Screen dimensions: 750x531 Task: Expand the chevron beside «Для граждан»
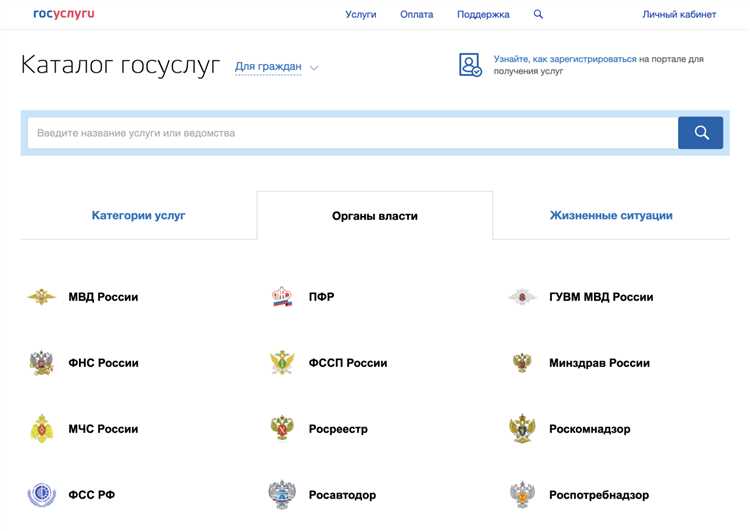(x=314, y=68)
